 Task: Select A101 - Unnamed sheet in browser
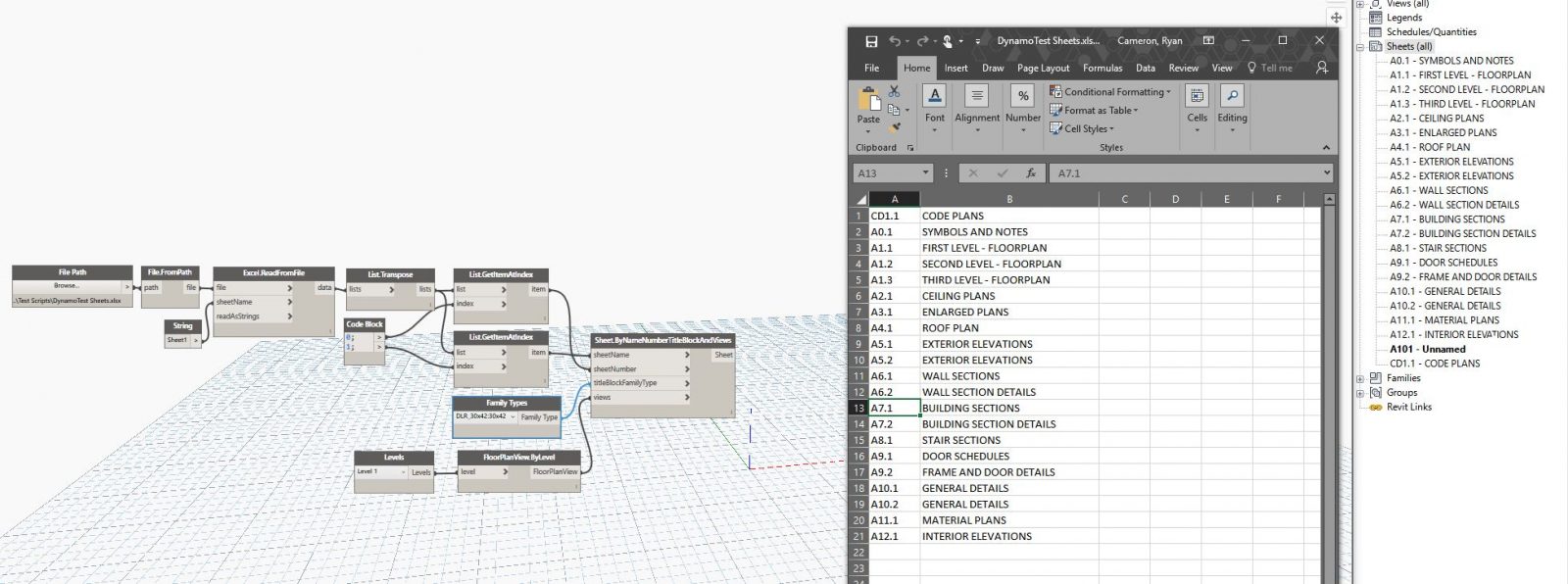point(1428,349)
